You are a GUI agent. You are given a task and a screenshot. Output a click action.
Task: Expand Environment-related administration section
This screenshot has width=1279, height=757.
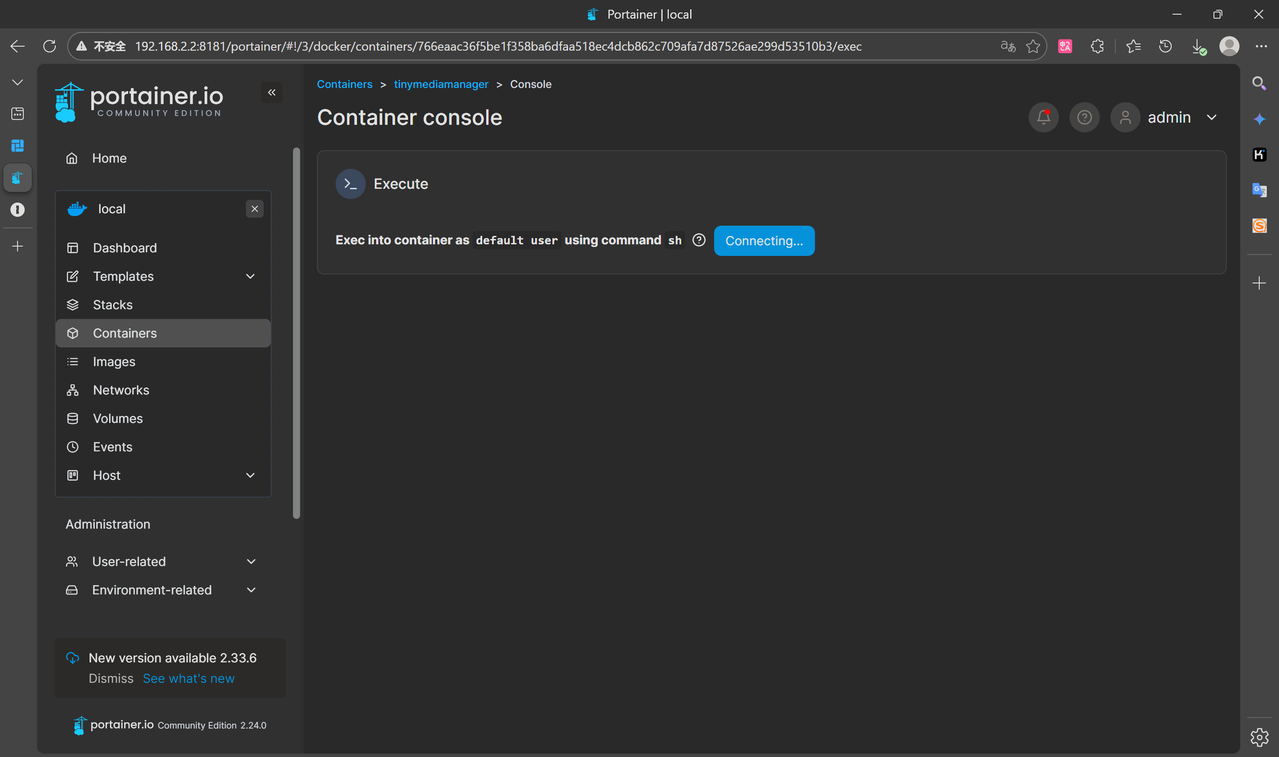coord(161,590)
